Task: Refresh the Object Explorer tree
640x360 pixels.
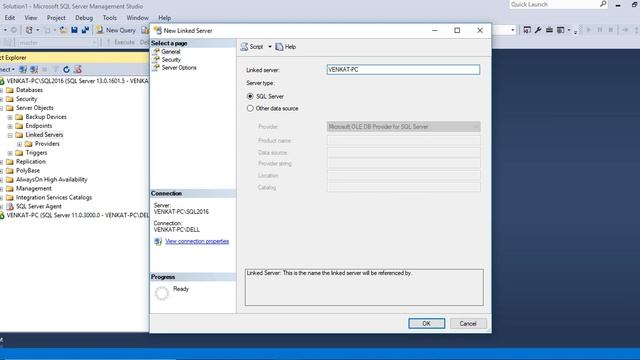Action: coord(67,69)
